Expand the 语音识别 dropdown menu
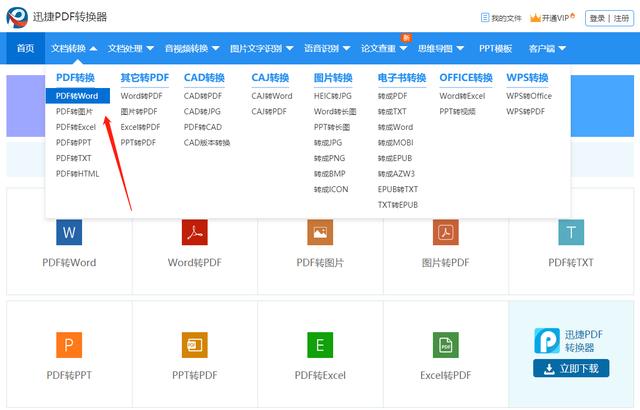This screenshot has height=410, width=640. pos(327,49)
